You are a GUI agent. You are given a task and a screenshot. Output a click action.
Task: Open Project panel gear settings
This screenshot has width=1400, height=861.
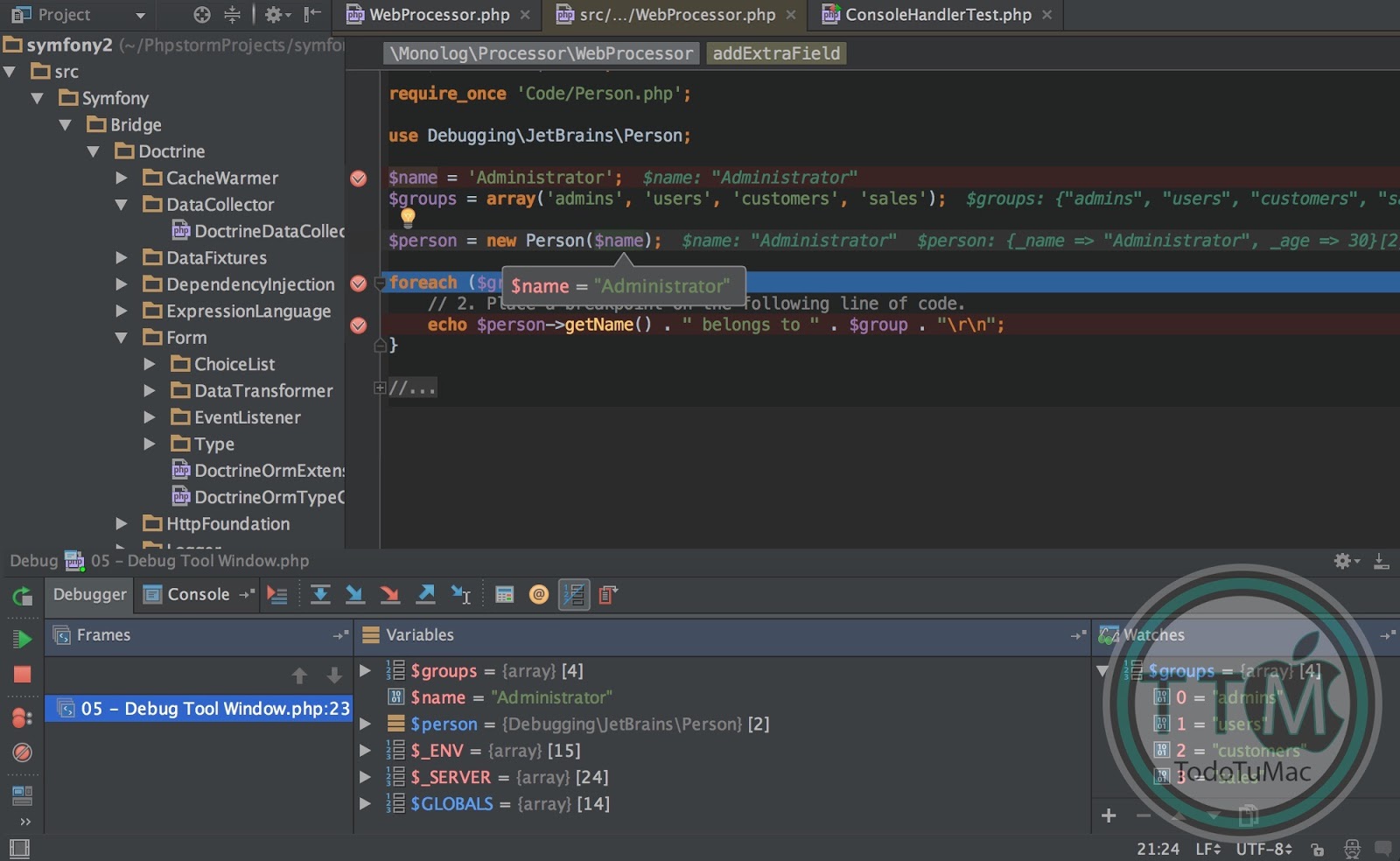pos(276,15)
